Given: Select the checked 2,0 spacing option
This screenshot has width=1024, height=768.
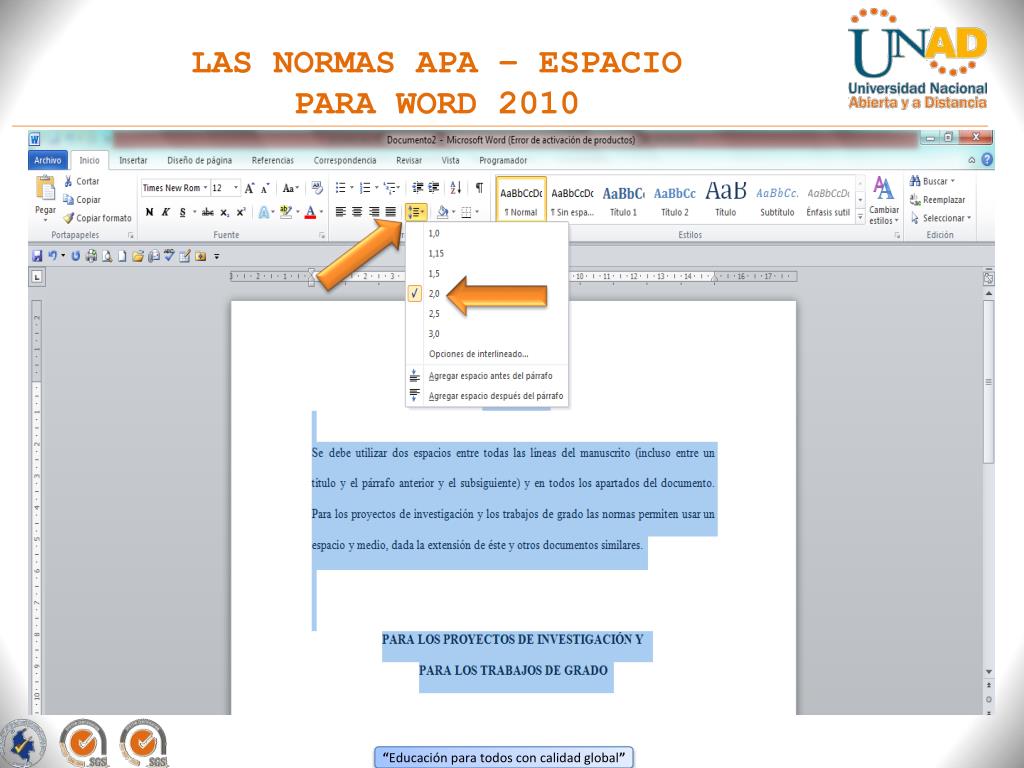Looking at the screenshot, I should (x=487, y=294).
